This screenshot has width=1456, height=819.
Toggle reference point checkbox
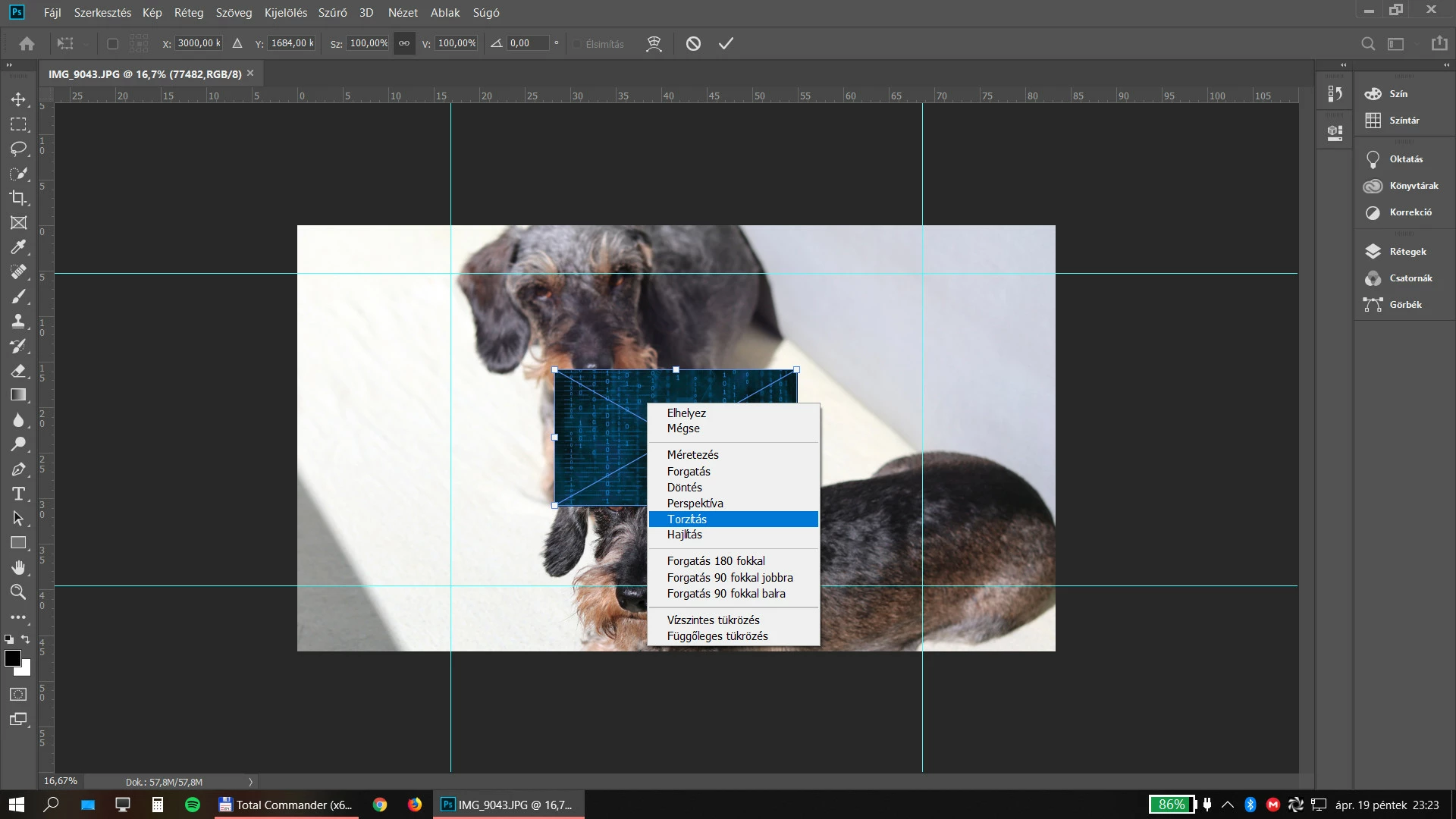point(113,44)
